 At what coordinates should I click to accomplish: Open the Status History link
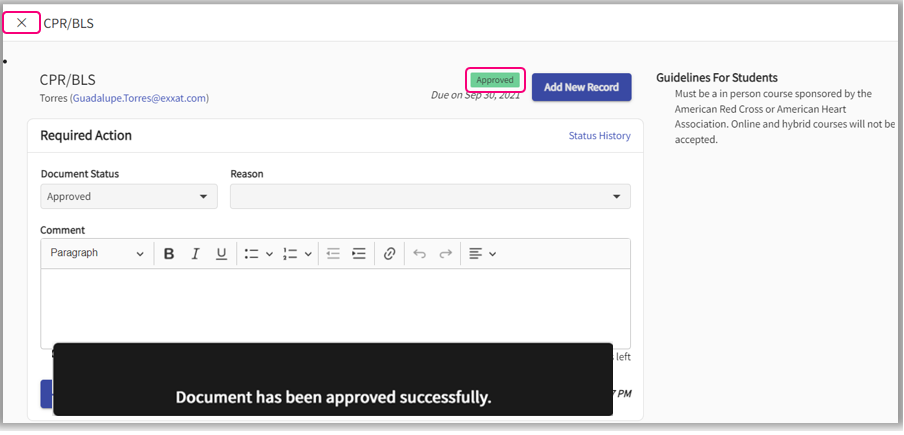(599, 136)
